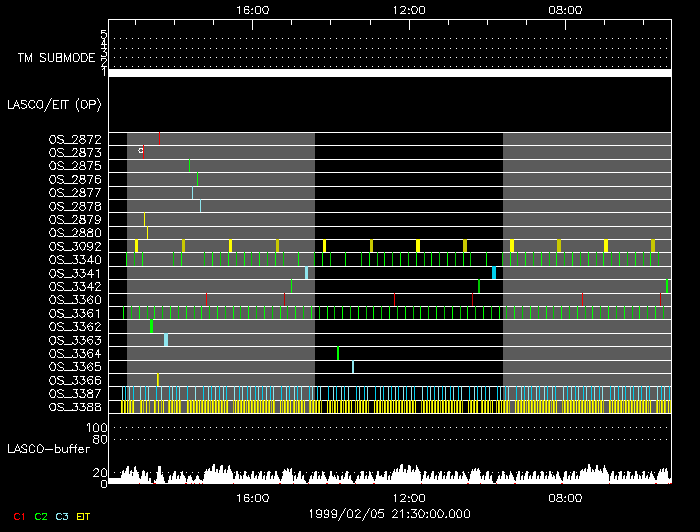700x532 pixels.
Task: Click the OS_3340 row label
Action: [75, 259]
